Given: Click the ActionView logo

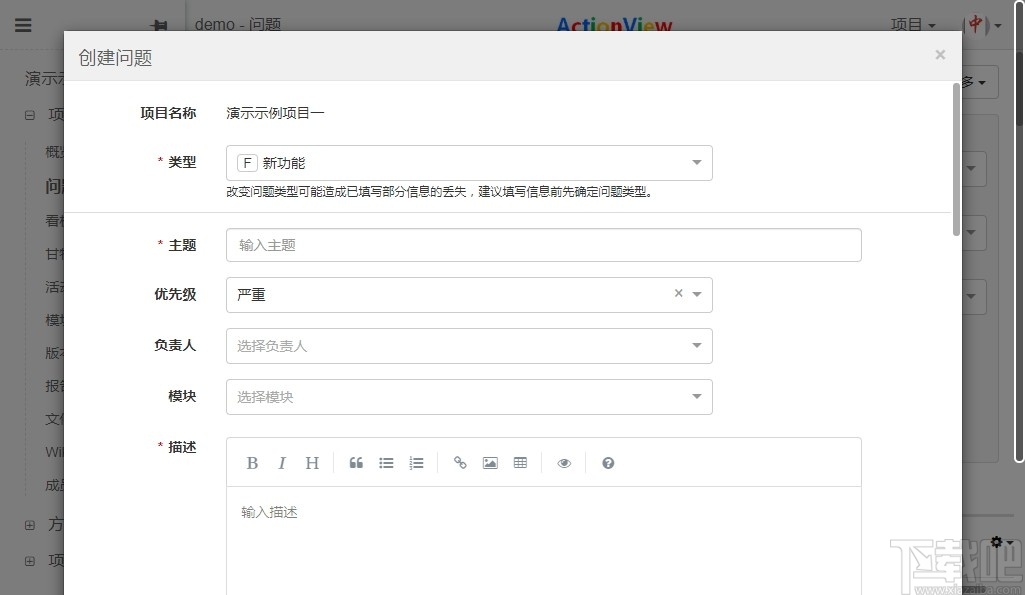Looking at the screenshot, I should click(613, 24).
